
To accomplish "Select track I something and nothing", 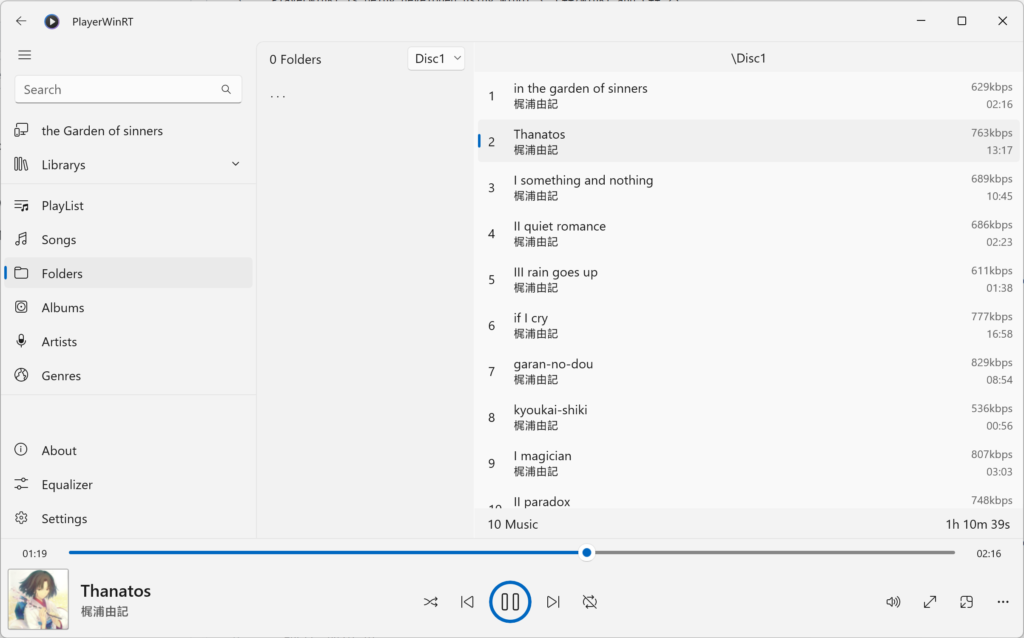I will click(x=748, y=187).
